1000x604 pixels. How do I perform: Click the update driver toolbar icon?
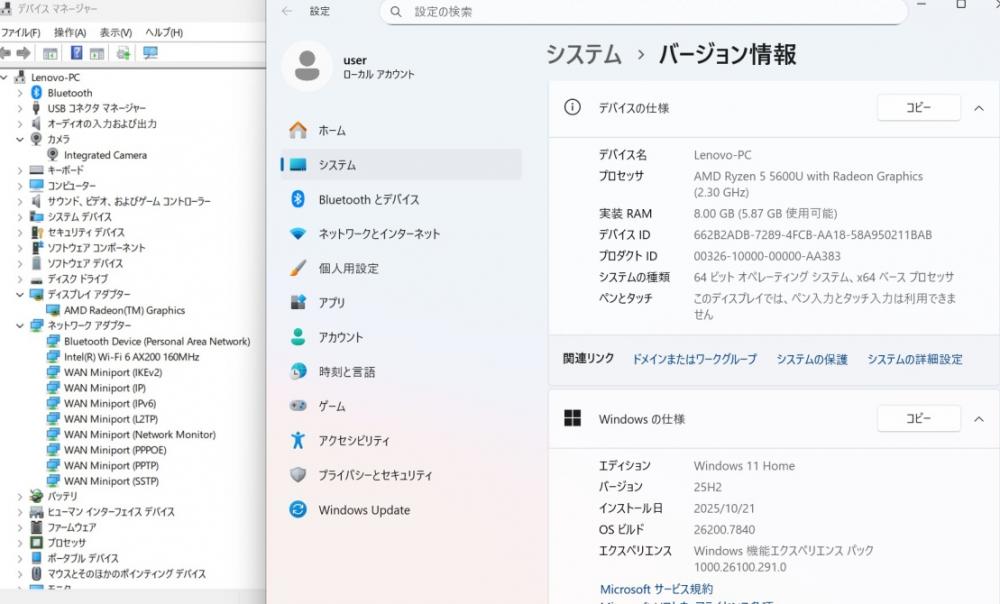[x=124, y=53]
